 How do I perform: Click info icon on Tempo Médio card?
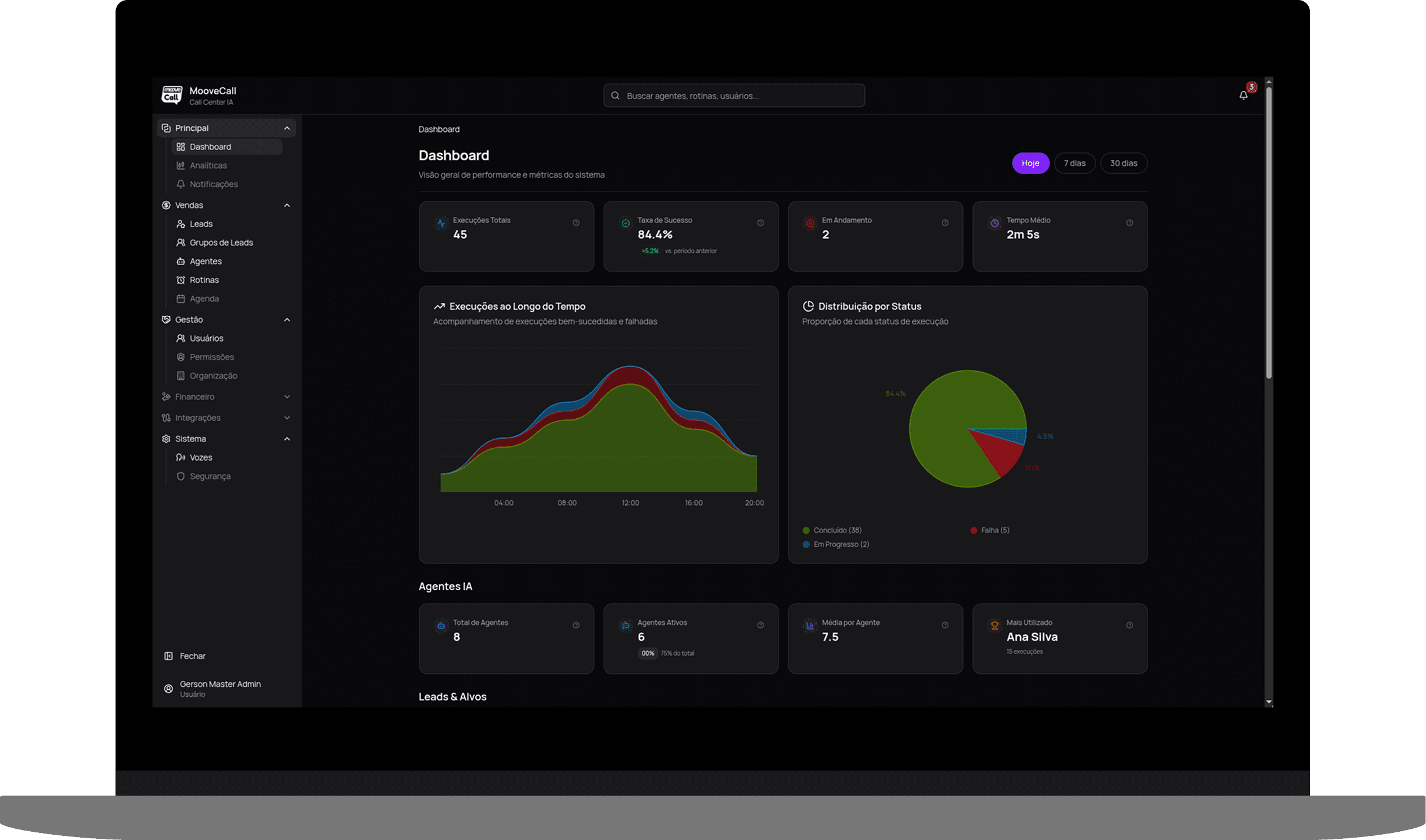point(1129,223)
